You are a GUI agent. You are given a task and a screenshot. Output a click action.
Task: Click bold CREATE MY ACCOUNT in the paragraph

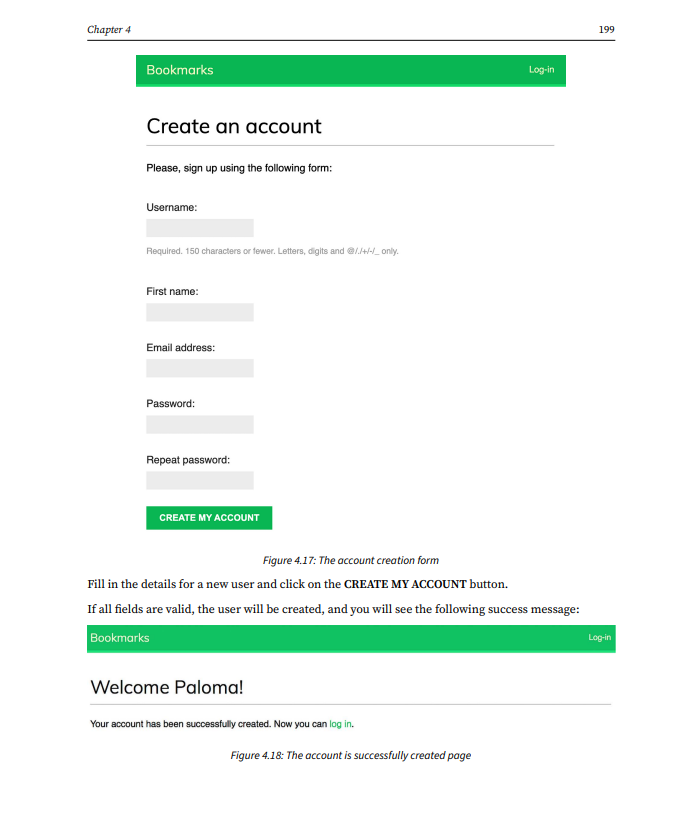click(x=405, y=584)
